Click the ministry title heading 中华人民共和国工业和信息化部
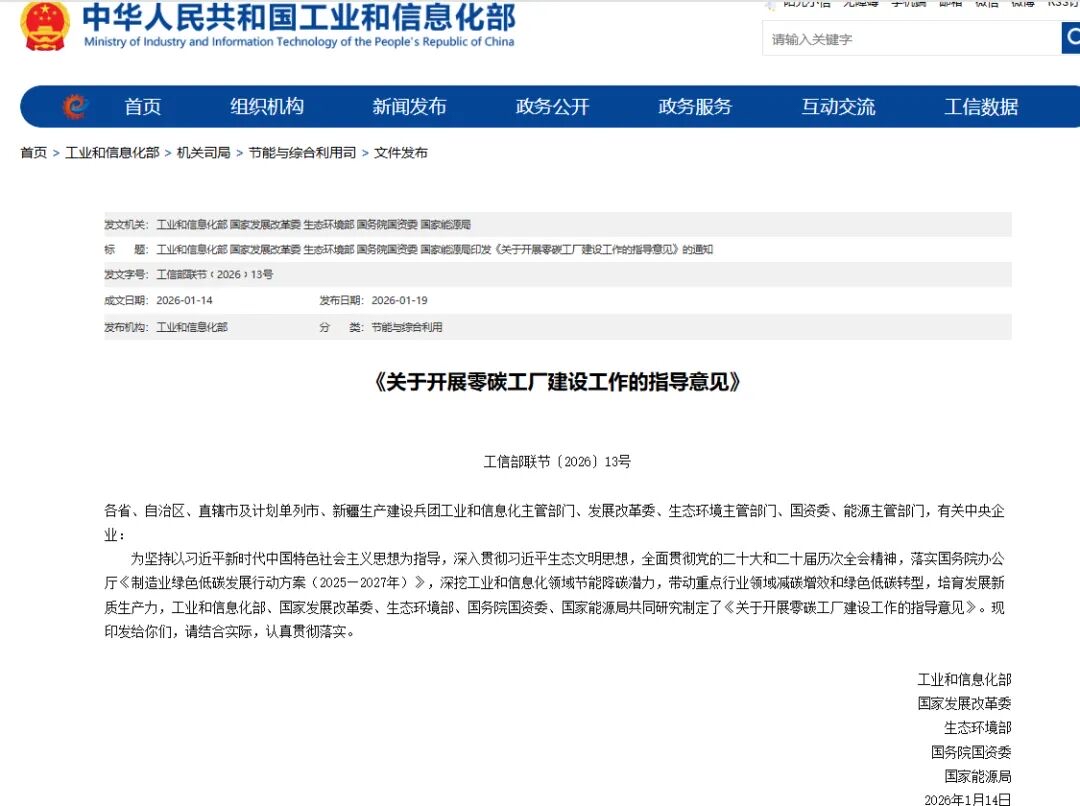Viewport: 1080px width, 806px height. (299, 17)
